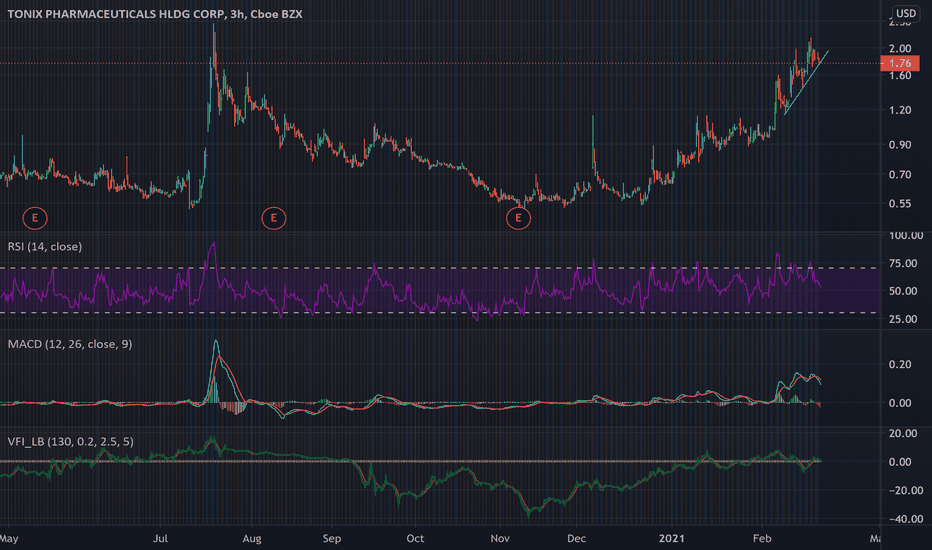932x550 pixels.
Task: Click the 1.60 price axis value
Action: pyautogui.click(x=900, y=76)
